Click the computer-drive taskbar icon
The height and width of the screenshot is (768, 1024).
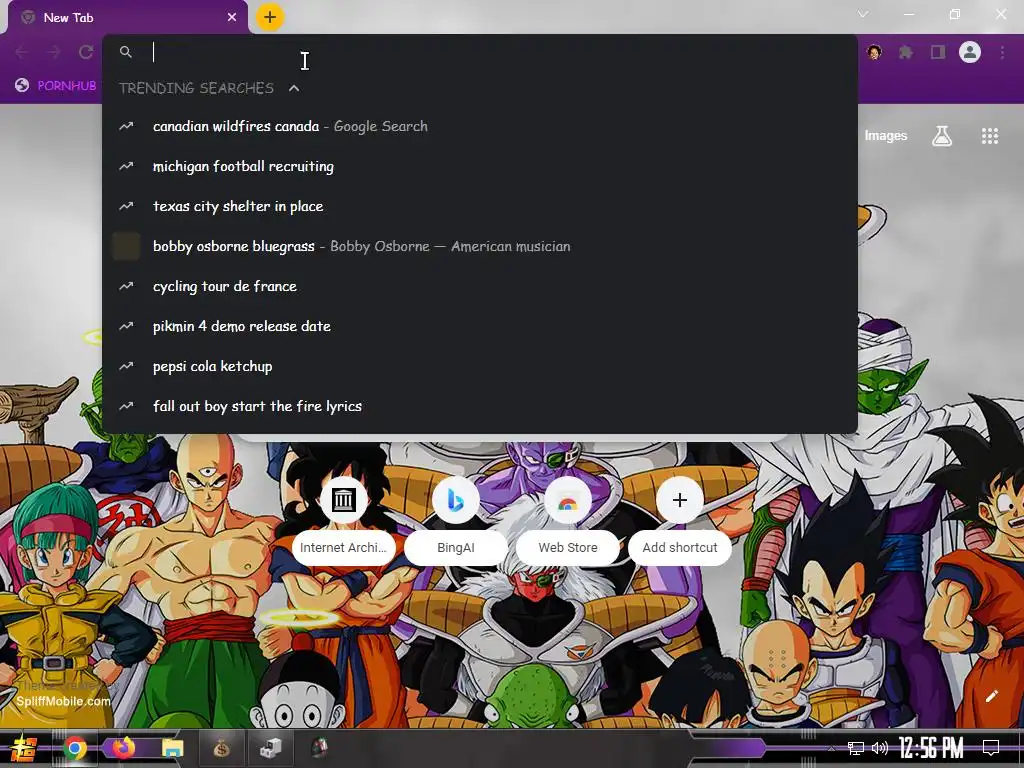coord(270,748)
